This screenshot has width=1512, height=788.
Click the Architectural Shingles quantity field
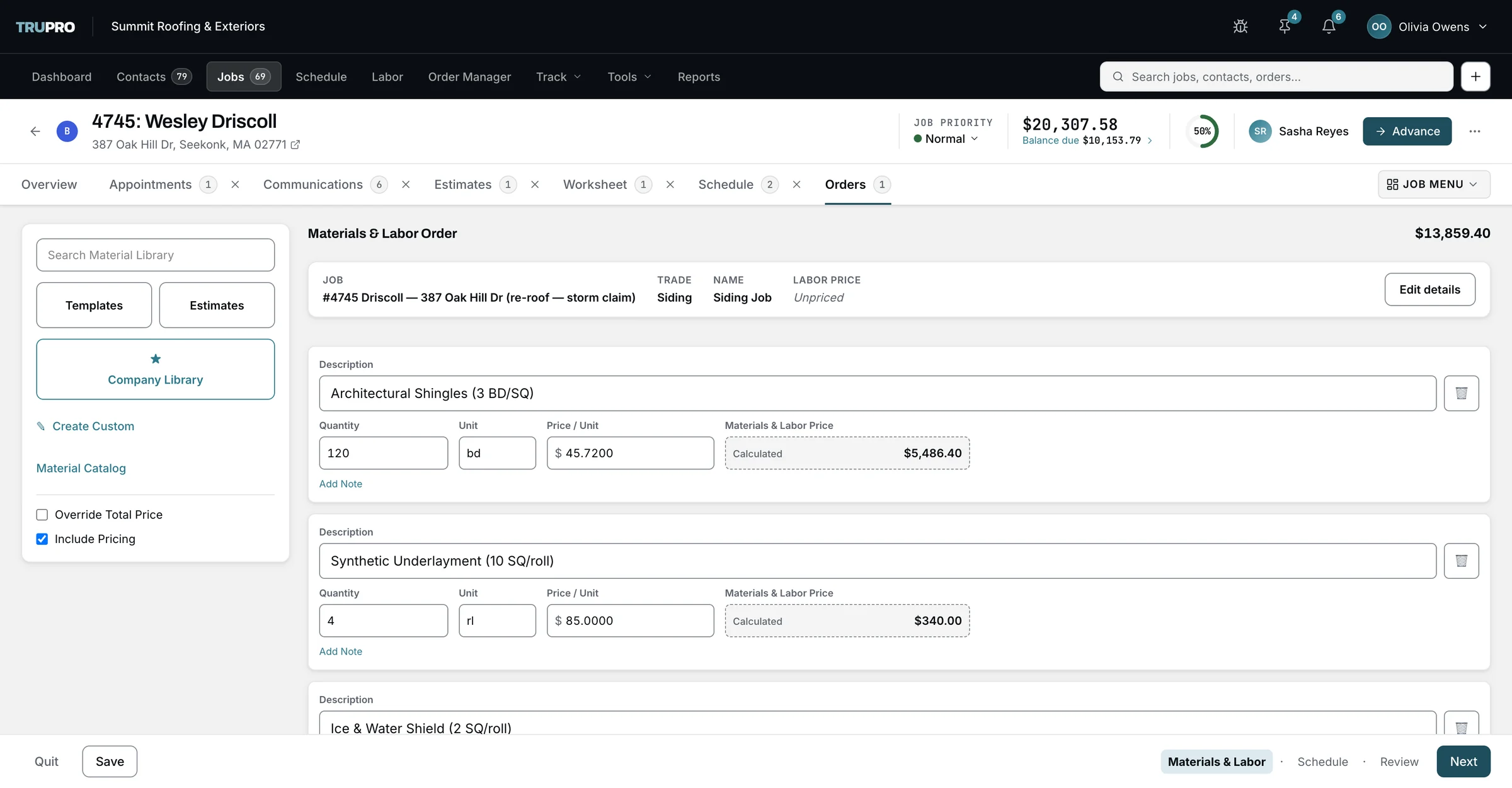(384, 453)
